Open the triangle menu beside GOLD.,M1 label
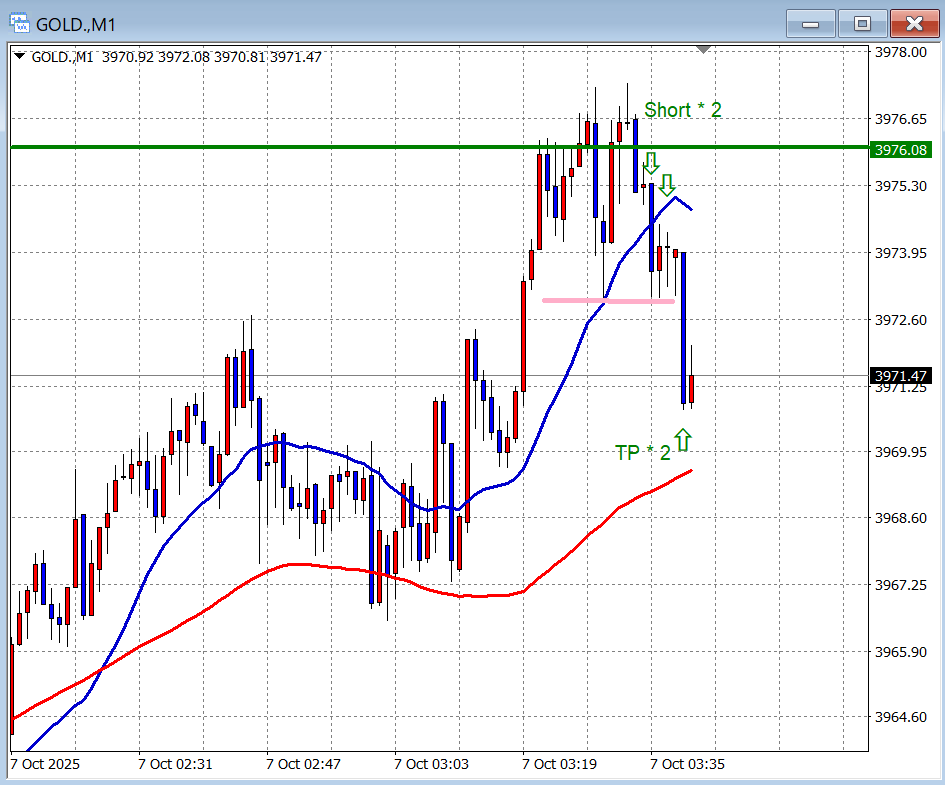Image resolution: width=945 pixels, height=785 pixels. [20, 57]
